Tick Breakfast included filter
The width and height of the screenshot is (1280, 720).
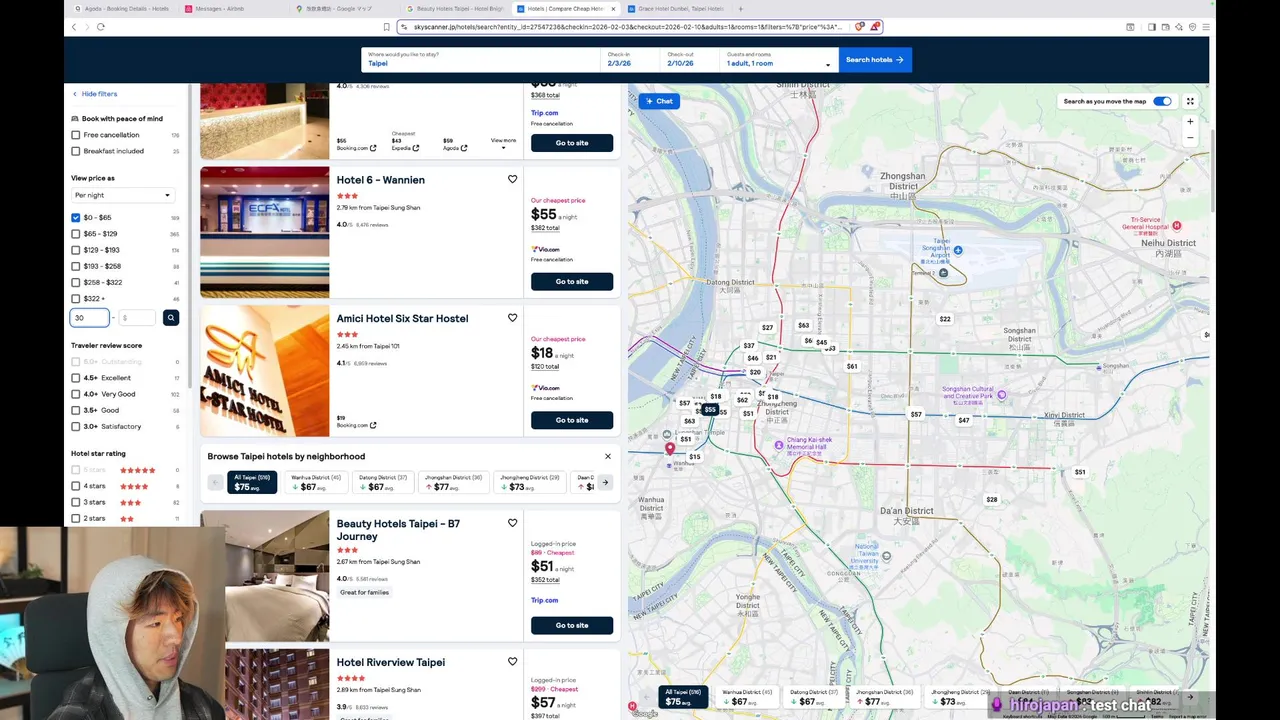[x=76, y=151]
